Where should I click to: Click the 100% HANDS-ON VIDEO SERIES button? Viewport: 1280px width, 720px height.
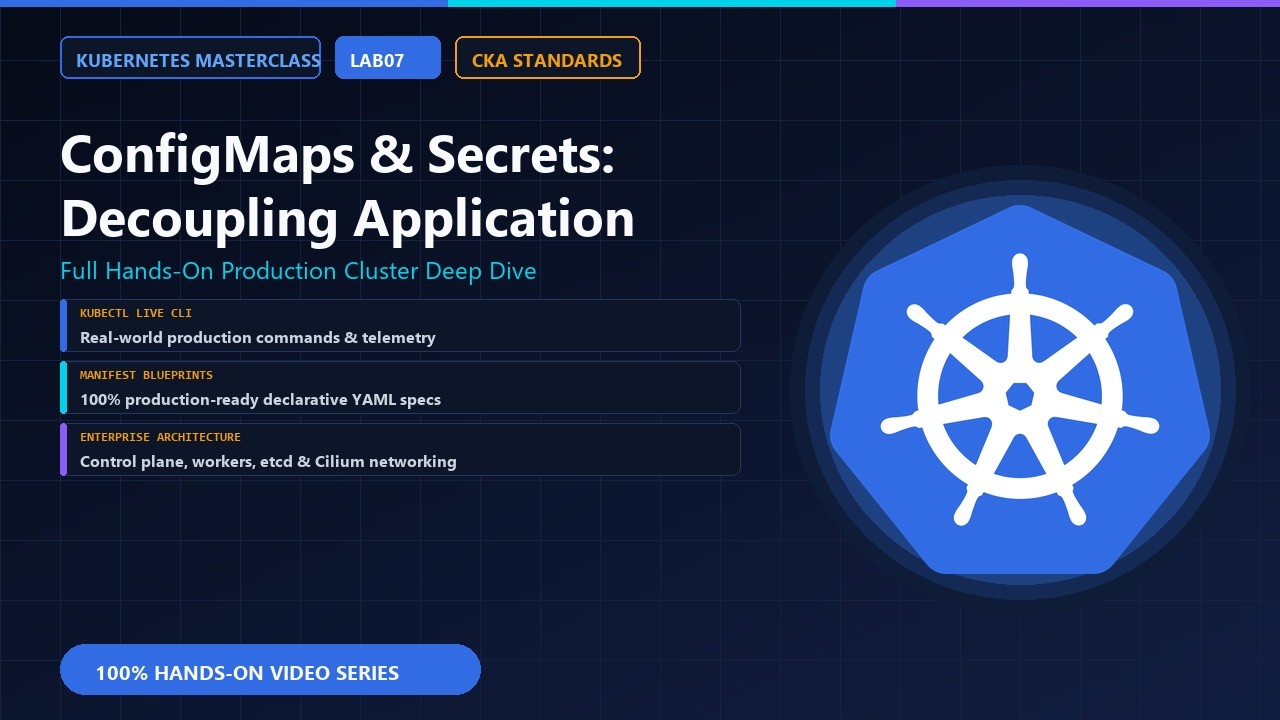pos(270,670)
